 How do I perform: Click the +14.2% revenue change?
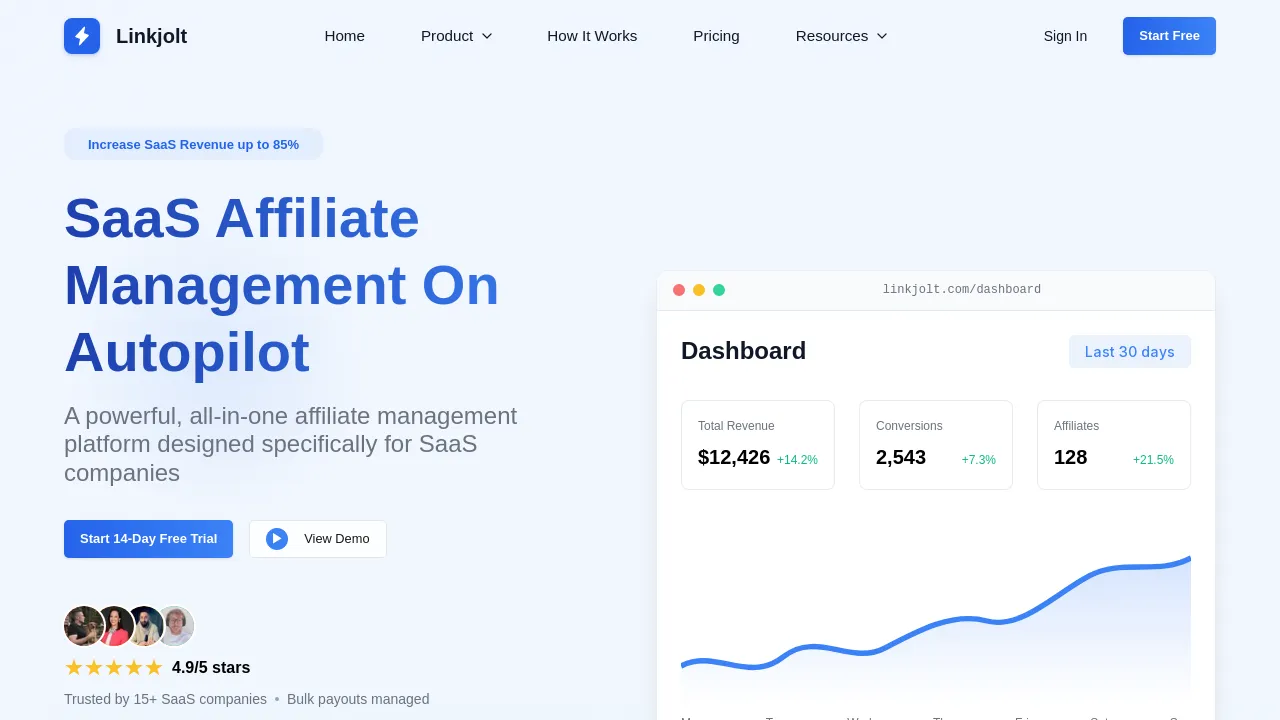pyautogui.click(x=797, y=460)
